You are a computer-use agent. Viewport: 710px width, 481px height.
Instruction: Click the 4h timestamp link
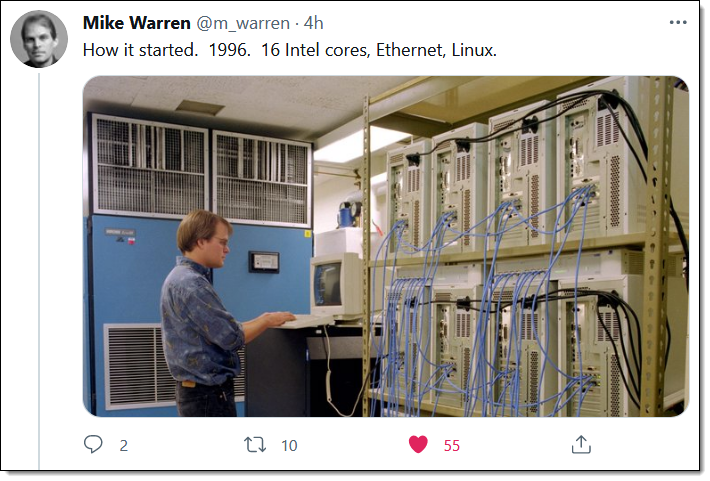click(313, 23)
